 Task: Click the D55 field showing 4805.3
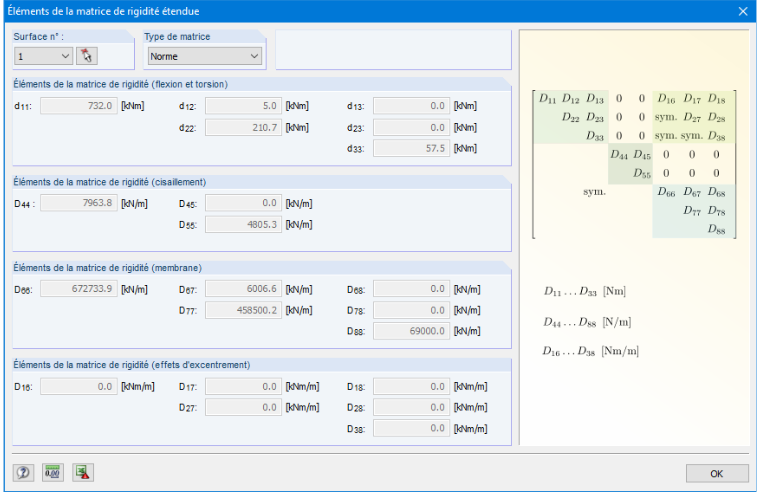click(x=243, y=224)
